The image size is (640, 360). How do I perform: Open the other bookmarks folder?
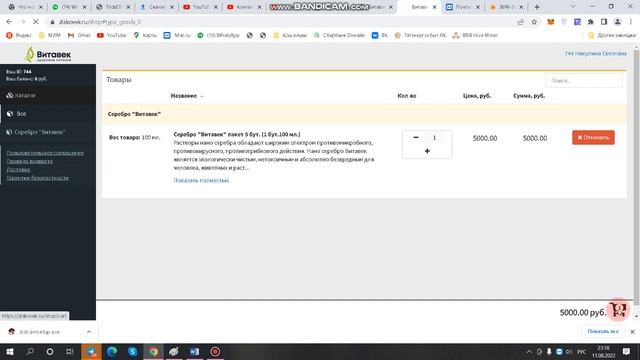click(612, 36)
